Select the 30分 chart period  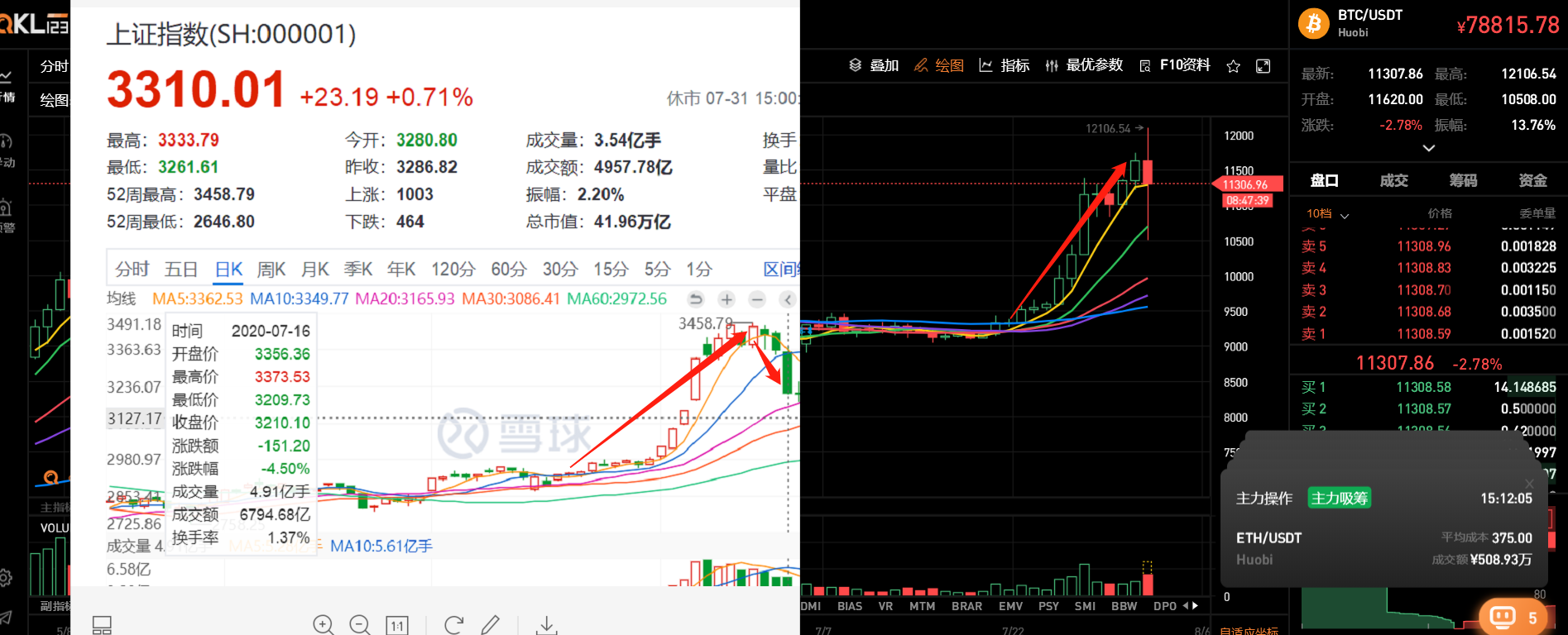click(x=560, y=270)
